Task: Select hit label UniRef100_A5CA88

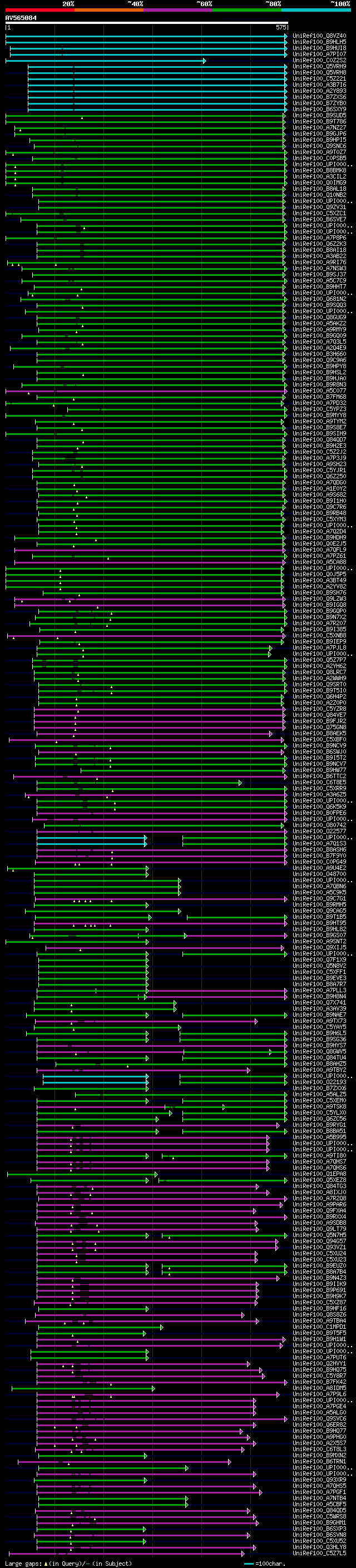Action: tap(319, 562)
